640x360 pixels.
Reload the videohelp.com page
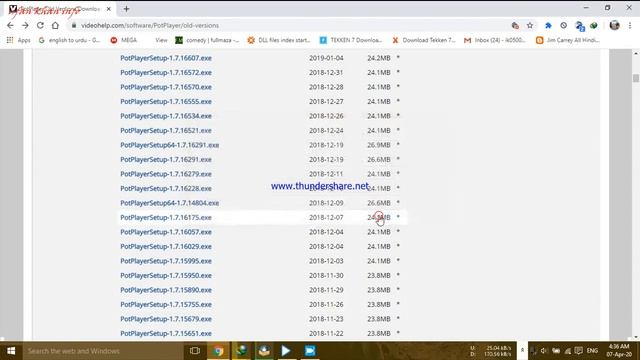(x=40, y=25)
